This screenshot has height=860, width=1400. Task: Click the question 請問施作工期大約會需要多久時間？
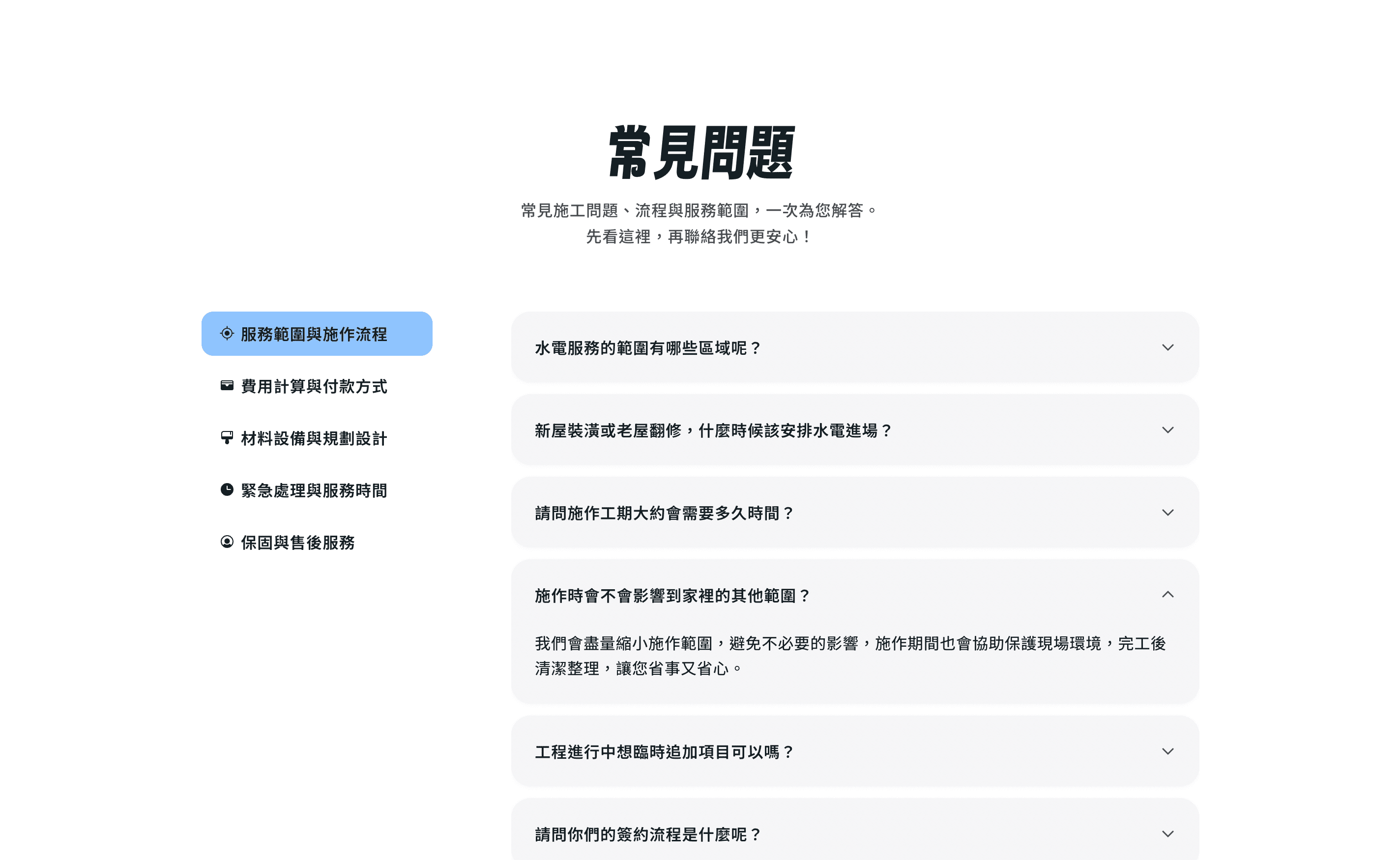664,513
